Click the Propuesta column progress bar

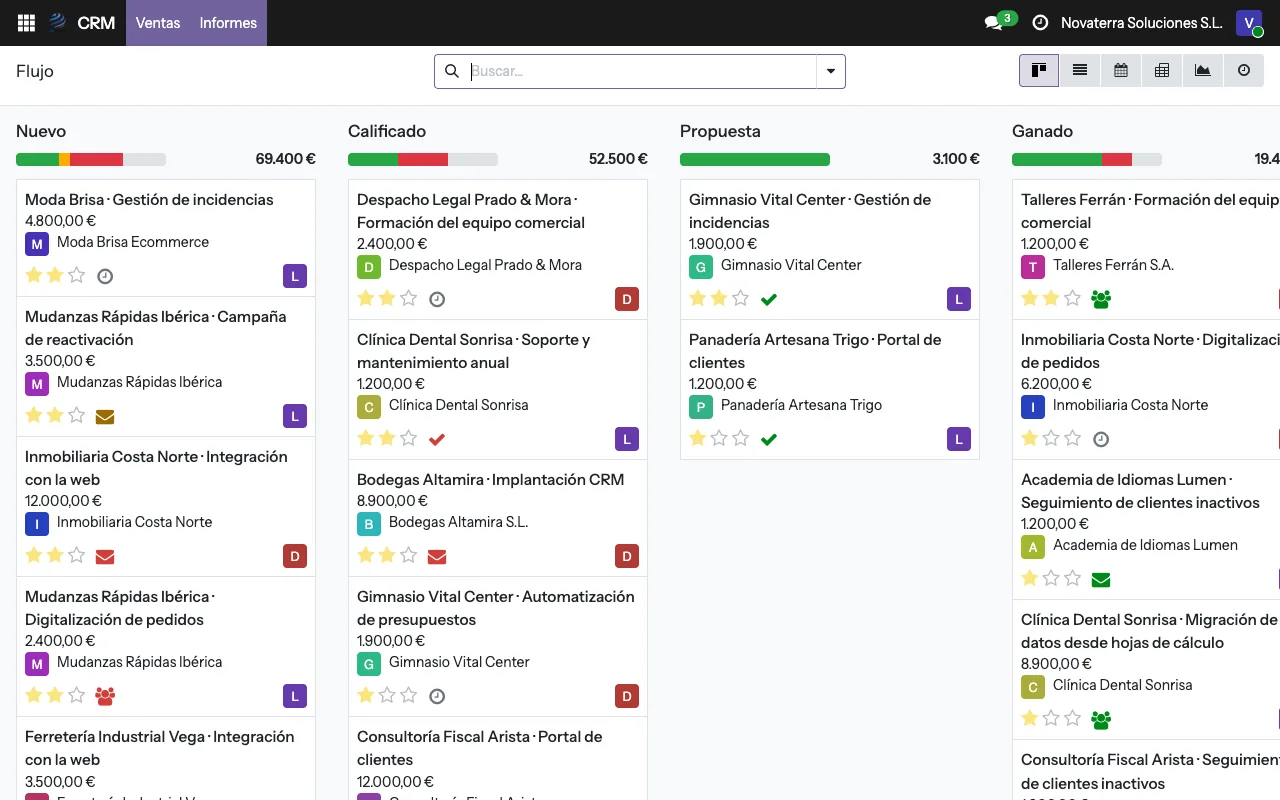(755, 159)
